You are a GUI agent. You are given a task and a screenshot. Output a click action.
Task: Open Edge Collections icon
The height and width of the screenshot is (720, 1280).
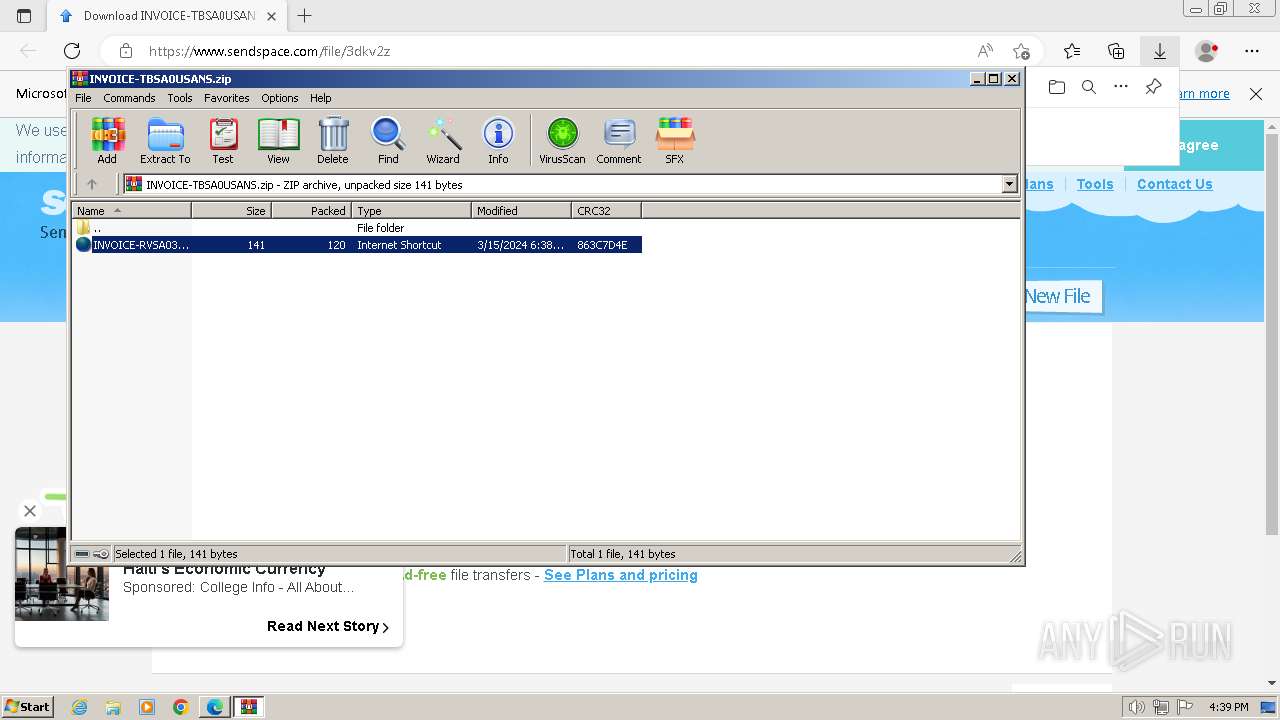[1116, 51]
